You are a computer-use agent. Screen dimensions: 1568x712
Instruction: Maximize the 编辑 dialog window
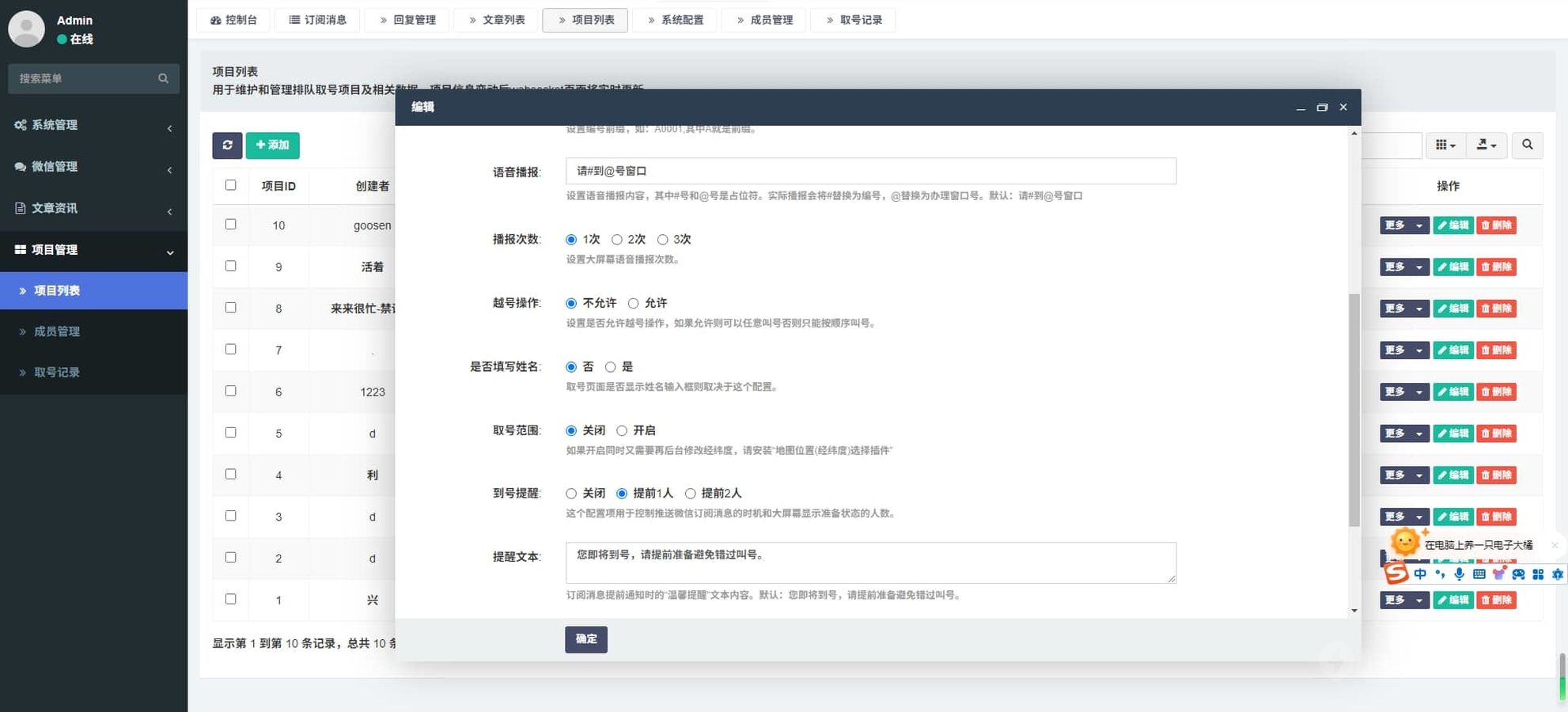click(1321, 107)
